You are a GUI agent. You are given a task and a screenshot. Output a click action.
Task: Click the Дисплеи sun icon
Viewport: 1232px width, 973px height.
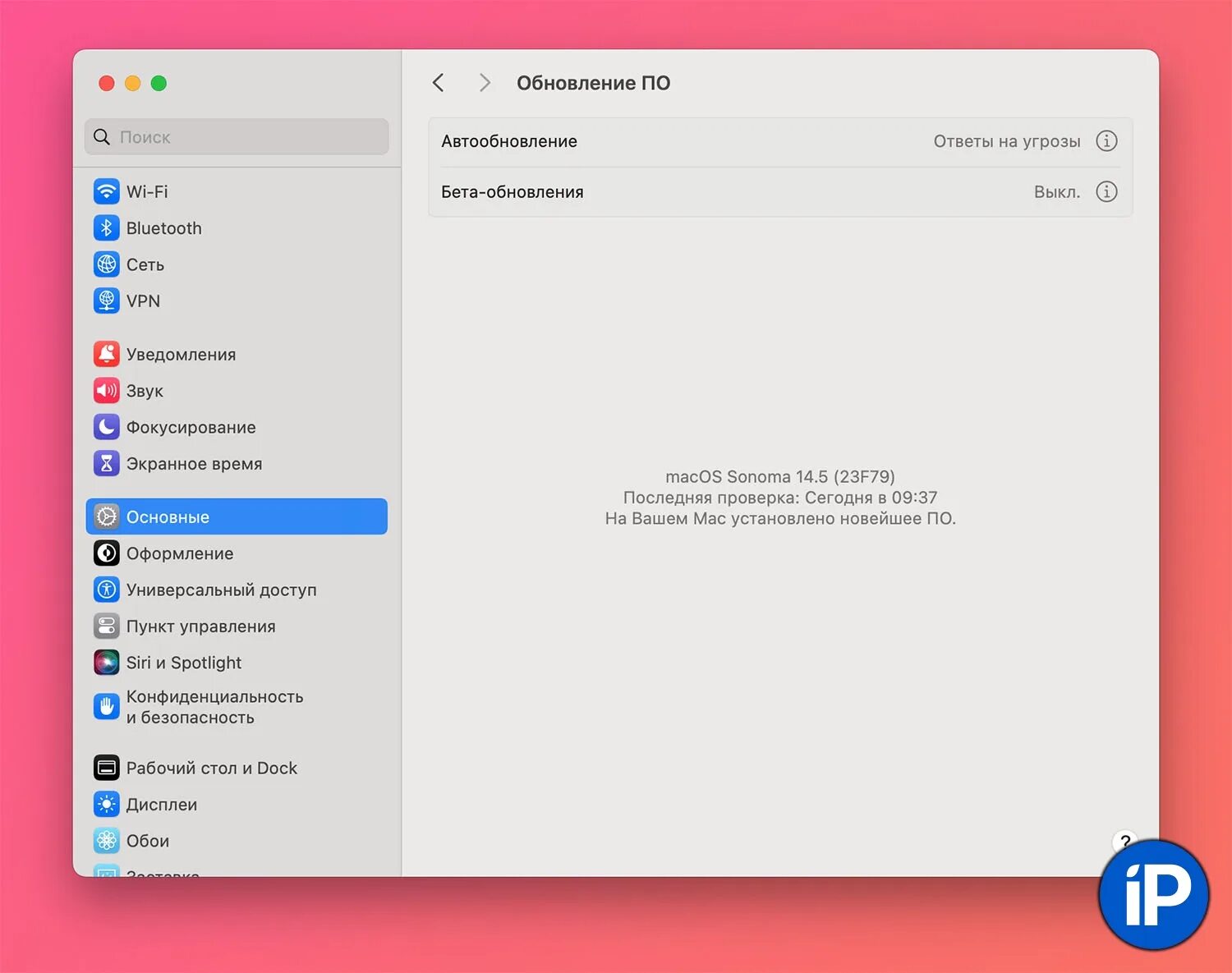pos(107,804)
